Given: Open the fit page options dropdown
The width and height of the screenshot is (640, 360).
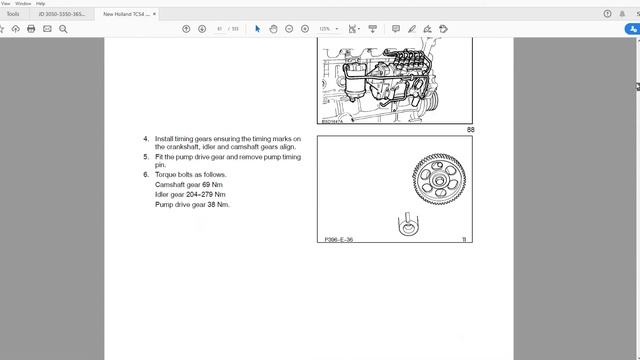Looking at the screenshot, I should [354, 29].
